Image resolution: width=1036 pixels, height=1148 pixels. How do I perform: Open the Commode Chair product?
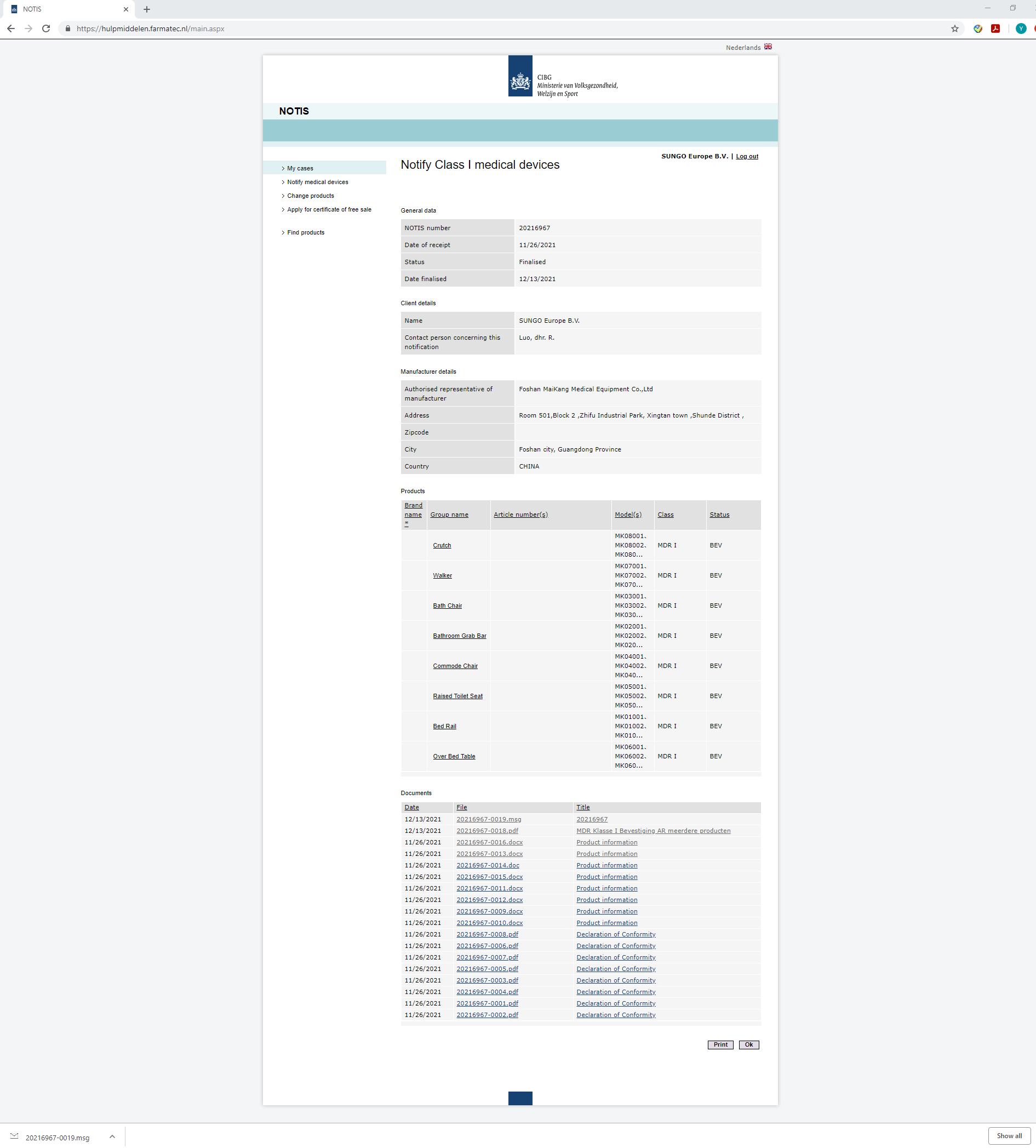click(455, 666)
